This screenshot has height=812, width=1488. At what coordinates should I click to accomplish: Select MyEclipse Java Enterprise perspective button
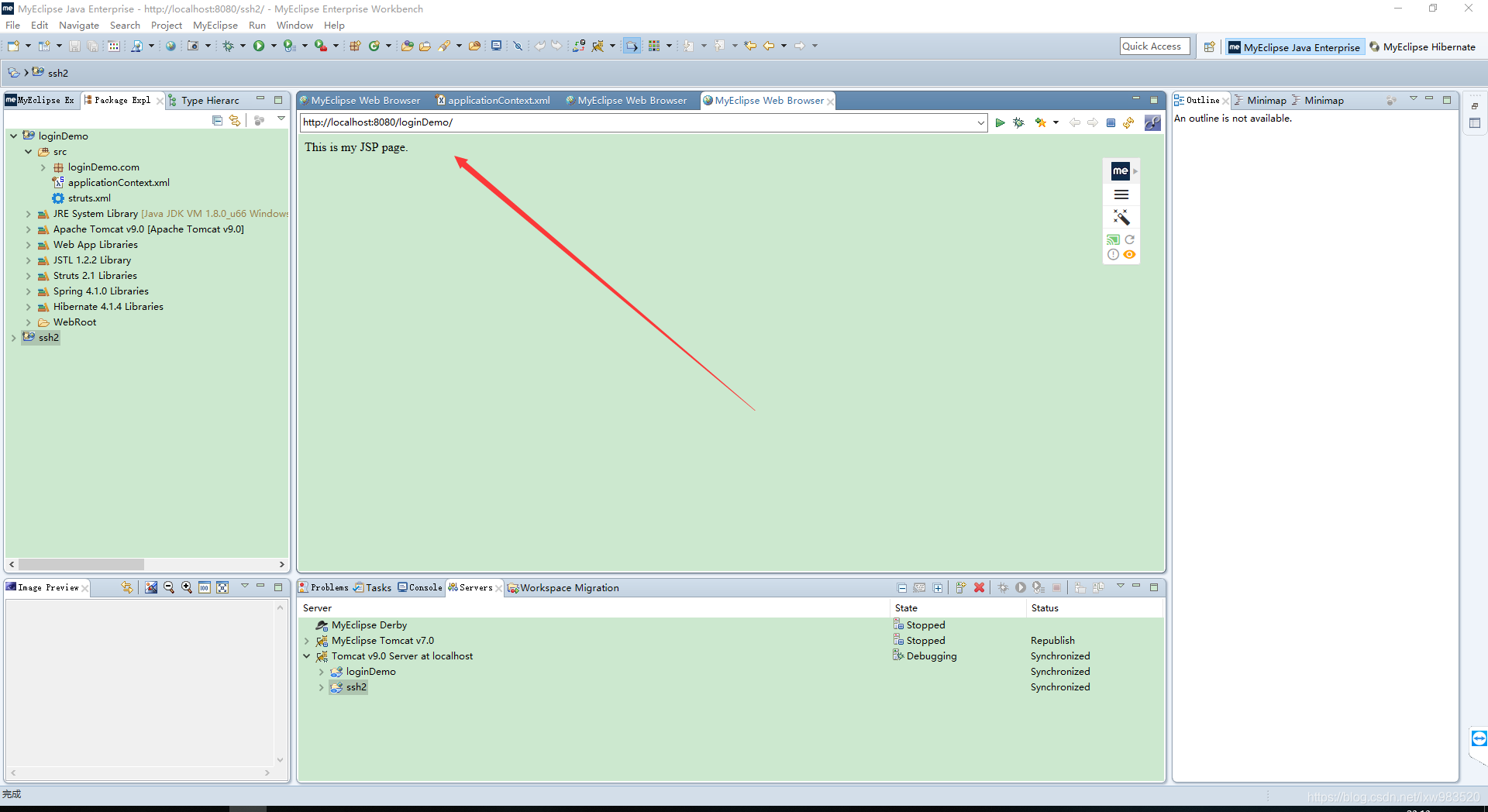click(x=1294, y=47)
